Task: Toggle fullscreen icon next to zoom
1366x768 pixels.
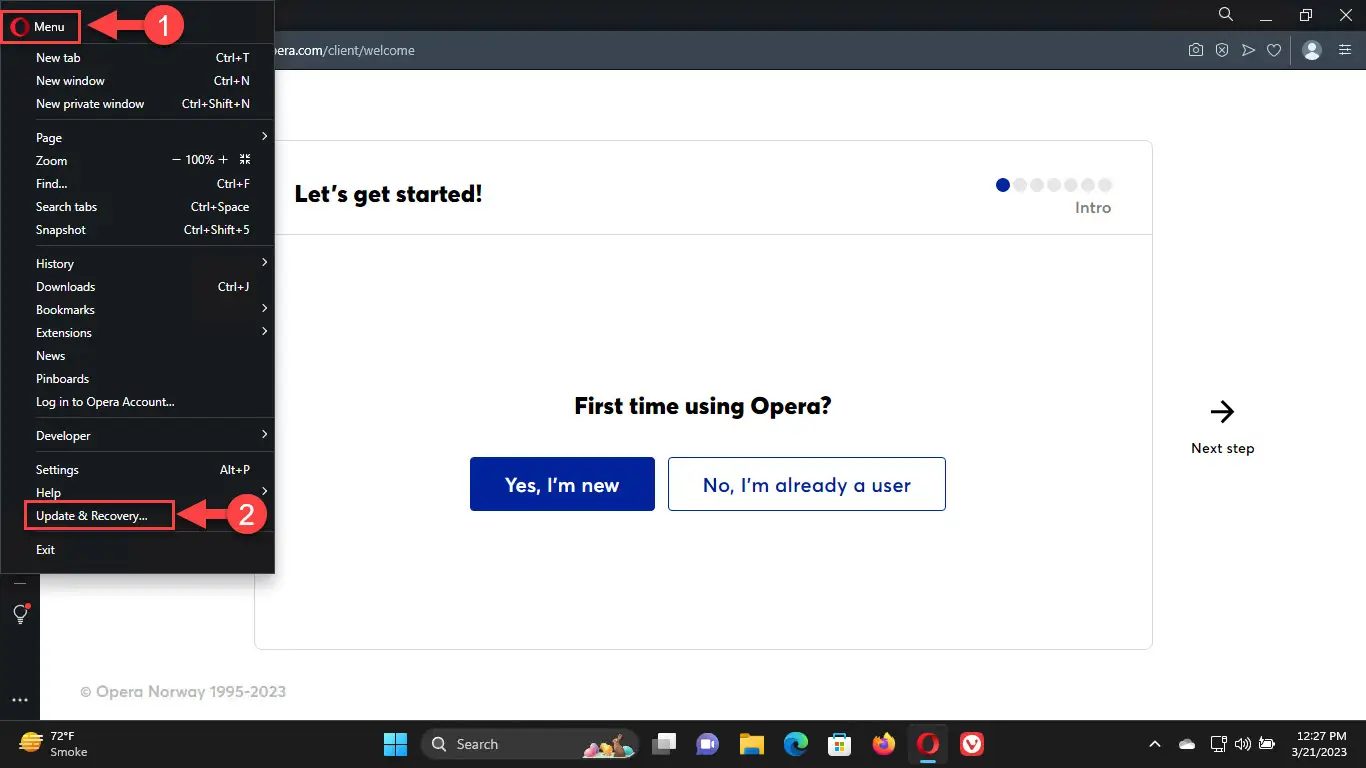Action: (x=245, y=160)
